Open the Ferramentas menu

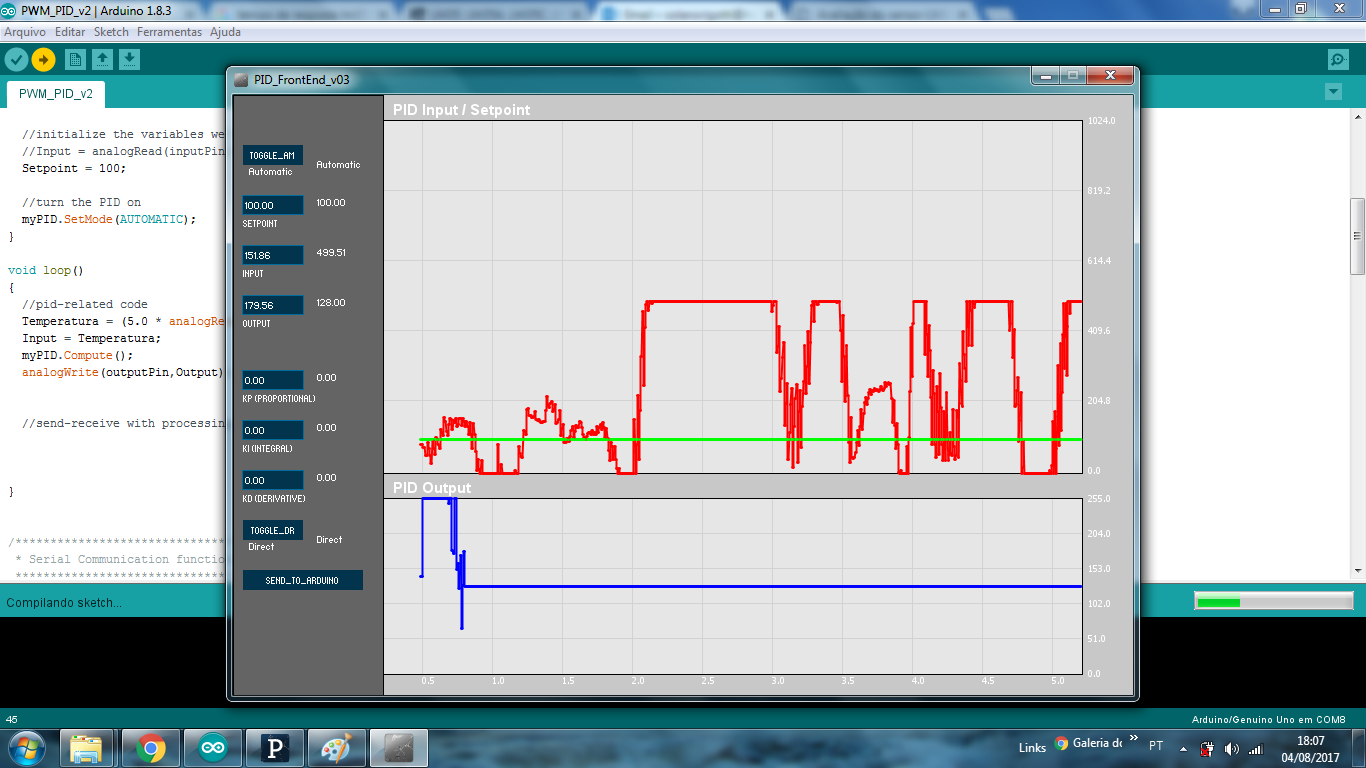[x=170, y=32]
